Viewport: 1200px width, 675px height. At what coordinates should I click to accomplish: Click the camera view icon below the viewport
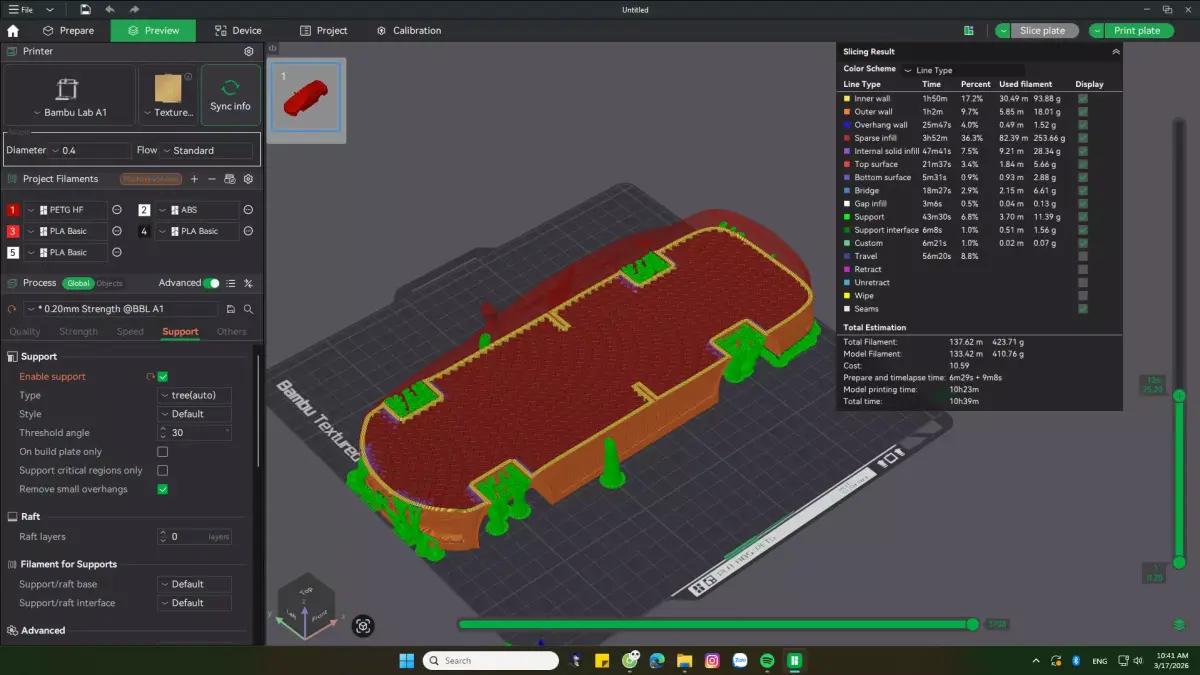click(x=363, y=626)
